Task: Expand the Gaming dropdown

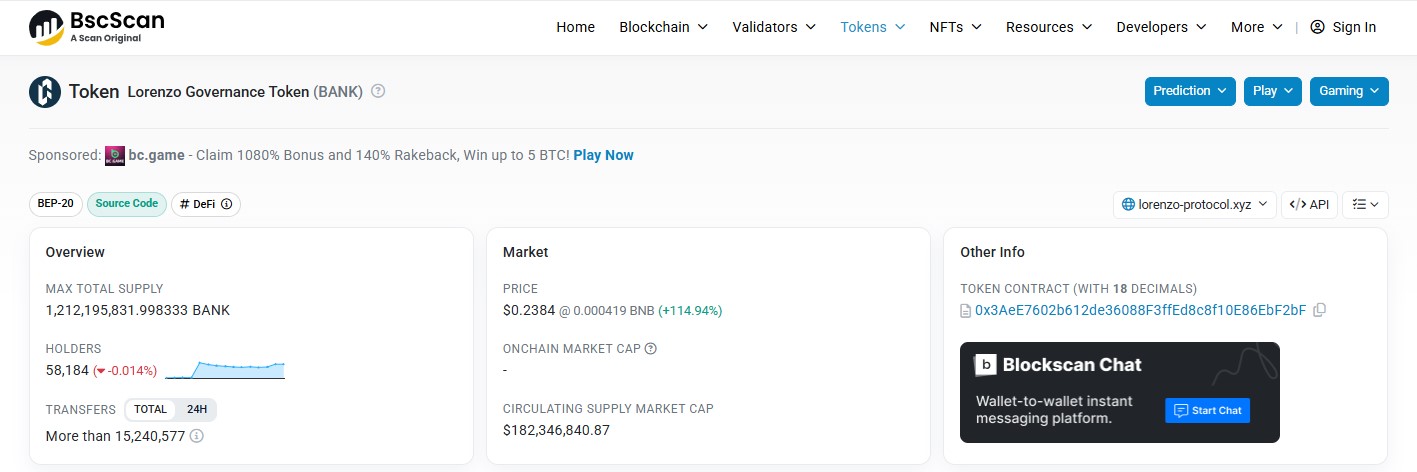Action: [1349, 91]
